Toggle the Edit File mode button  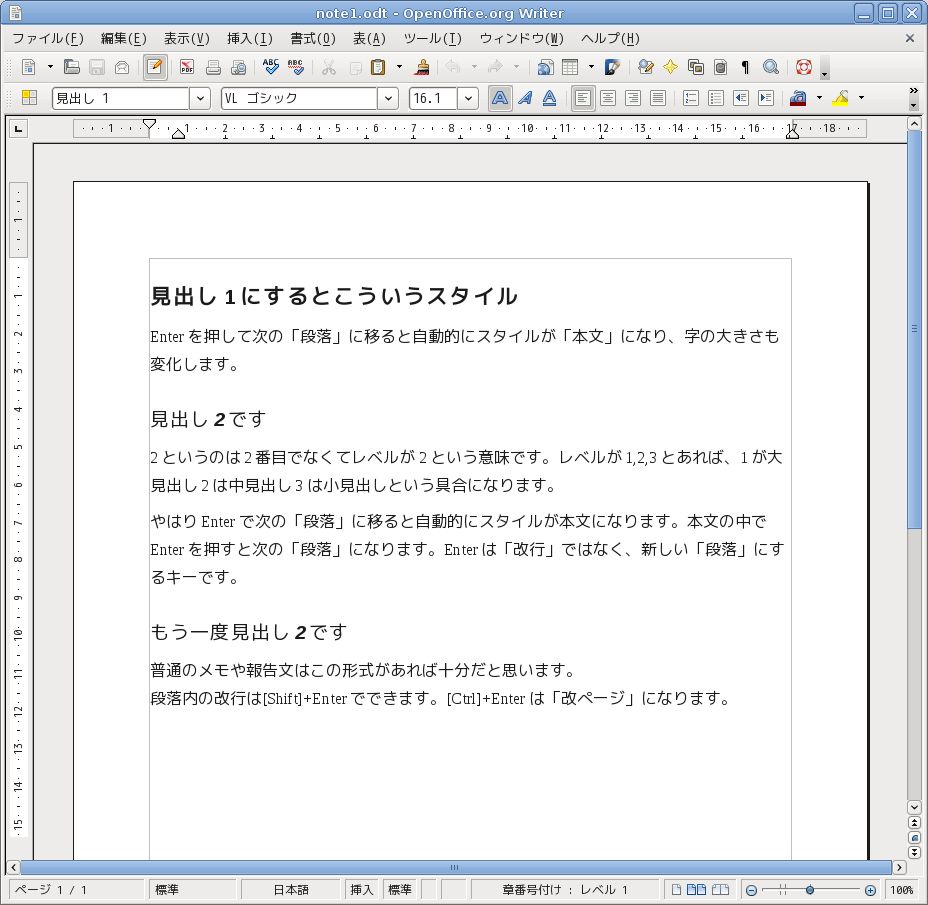coord(154,67)
